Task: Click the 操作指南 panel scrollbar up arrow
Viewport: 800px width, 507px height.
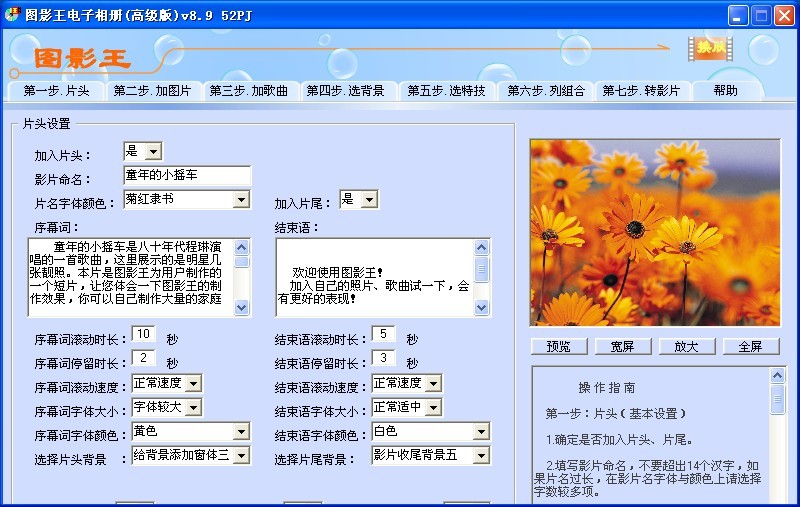Action: click(x=777, y=376)
